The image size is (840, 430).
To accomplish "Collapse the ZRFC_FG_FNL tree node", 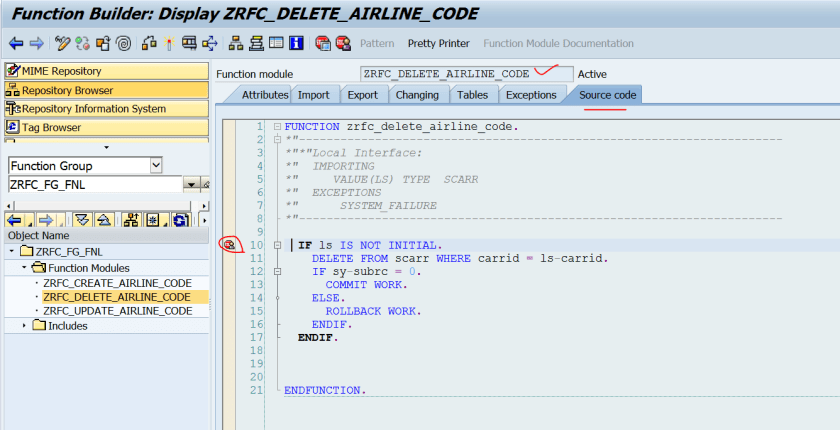I will pyautogui.click(x=12, y=252).
